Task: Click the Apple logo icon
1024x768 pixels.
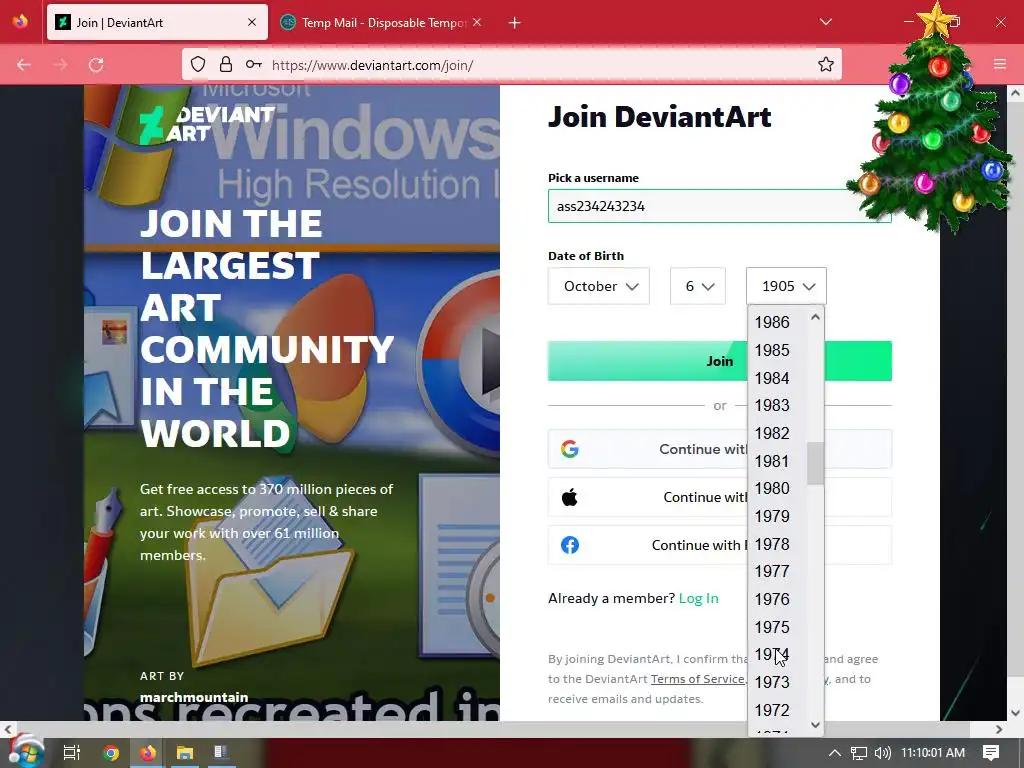Action: [569, 497]
